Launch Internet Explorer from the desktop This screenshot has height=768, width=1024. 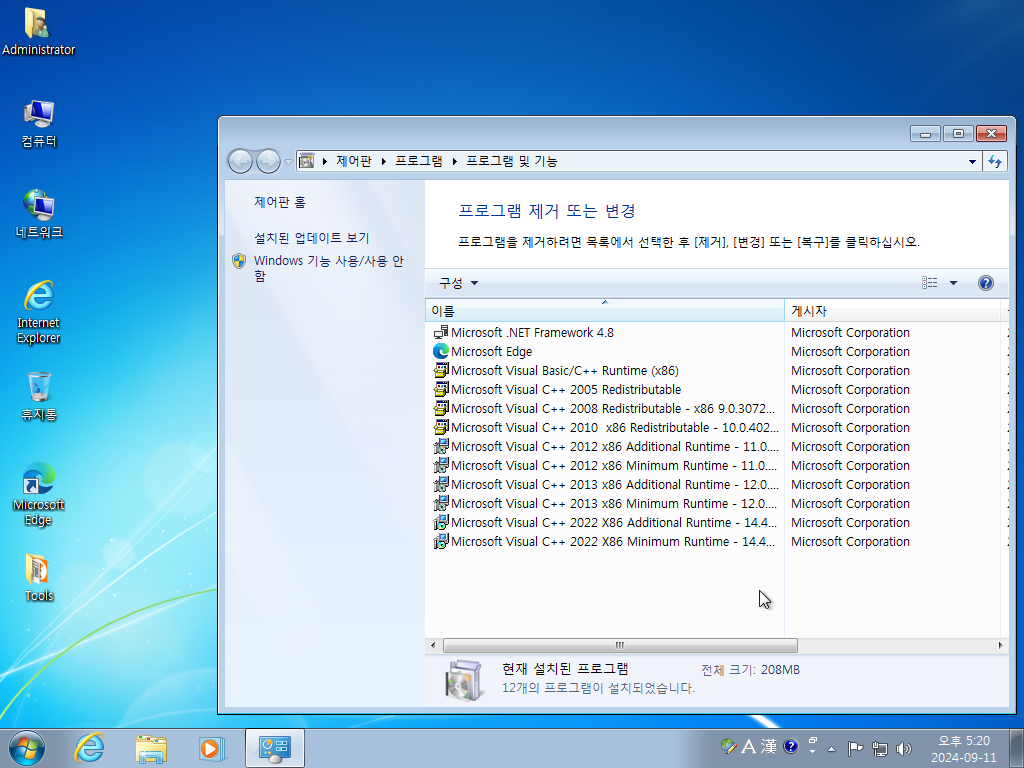tap(39, 312)
